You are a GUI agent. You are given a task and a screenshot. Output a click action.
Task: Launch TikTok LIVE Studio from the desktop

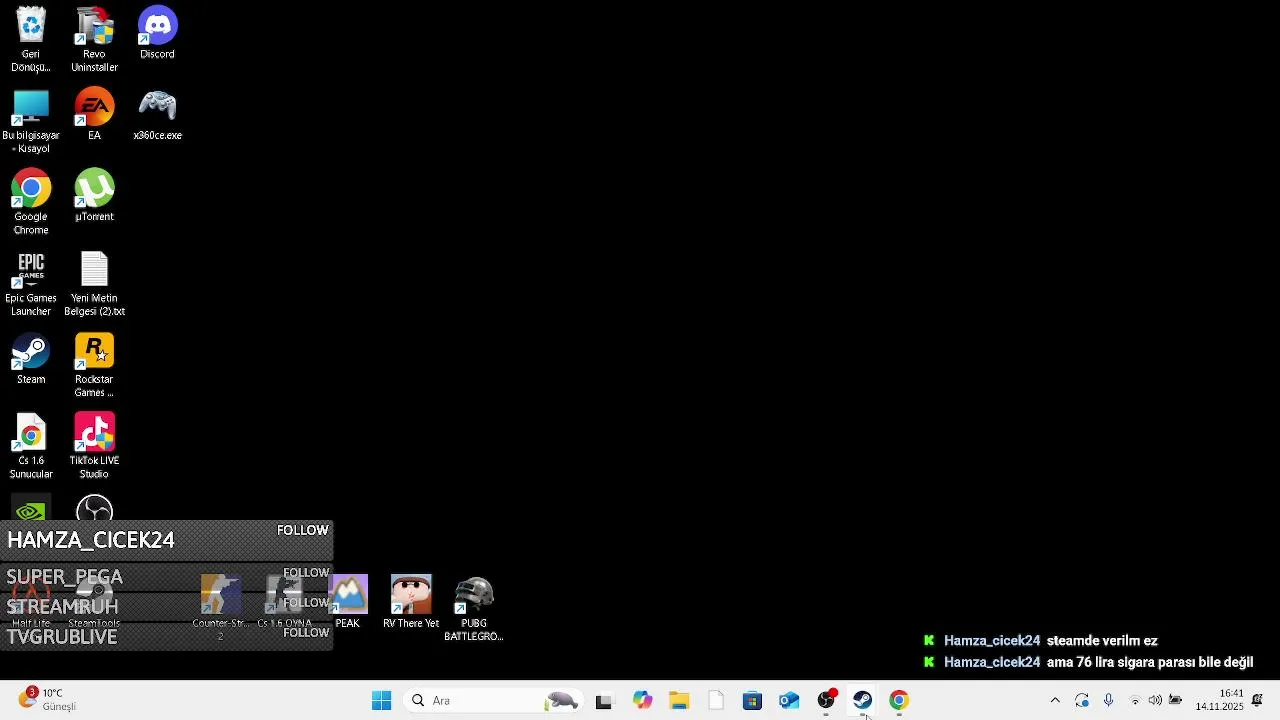[94, 446]
